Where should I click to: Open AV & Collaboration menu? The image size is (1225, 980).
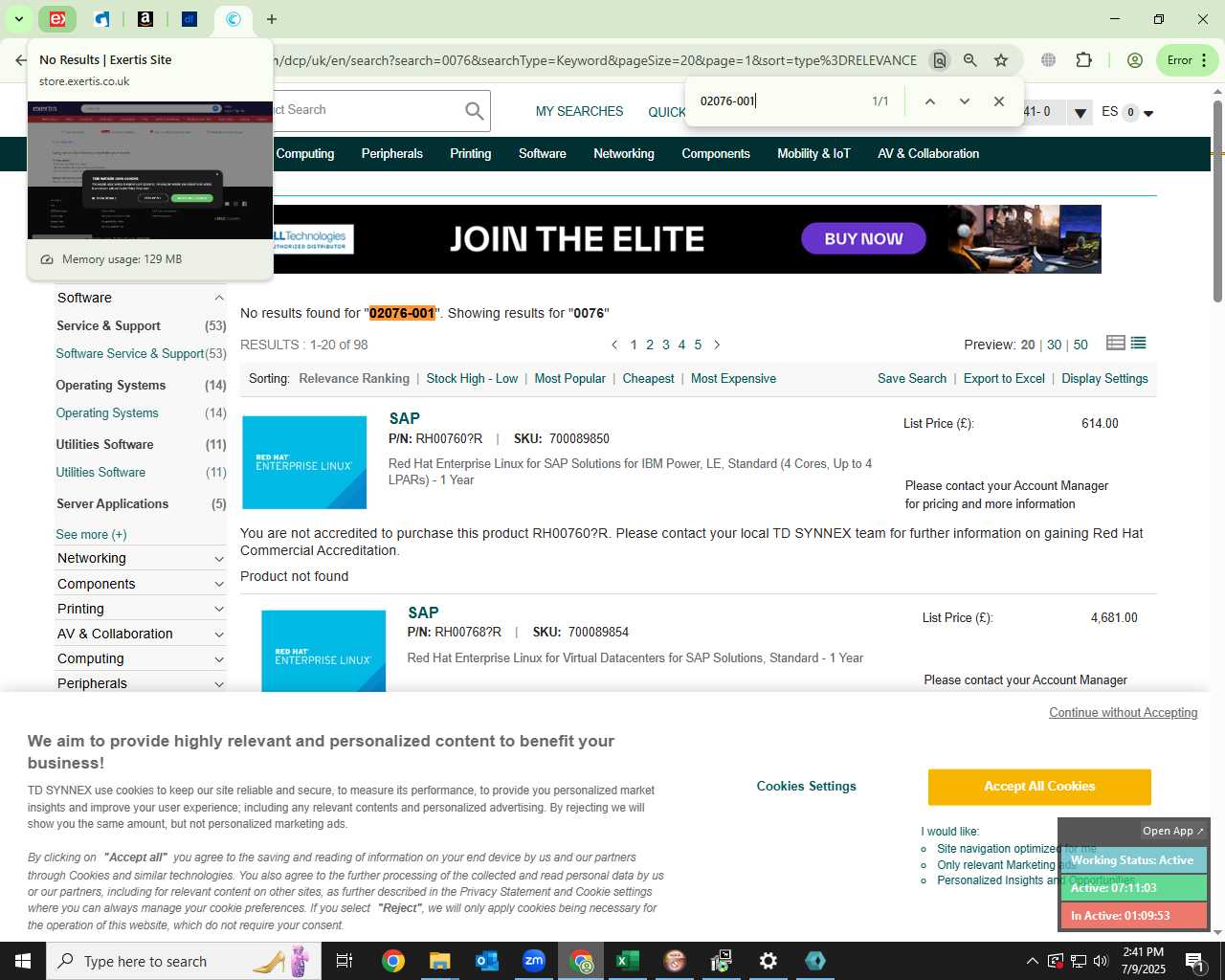click(x=928, y=153)
